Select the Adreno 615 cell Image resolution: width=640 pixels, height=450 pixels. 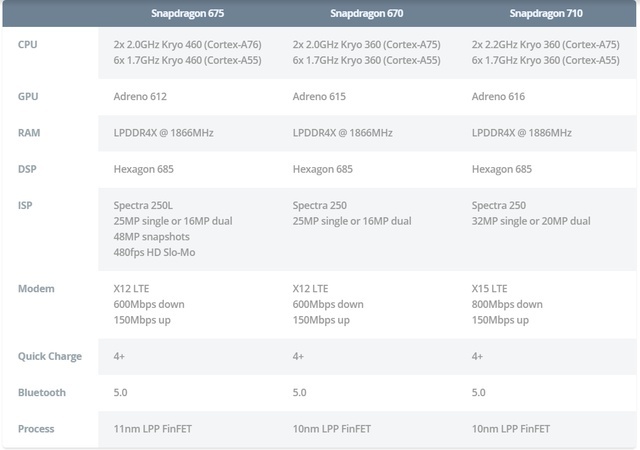tap(320, 97)
